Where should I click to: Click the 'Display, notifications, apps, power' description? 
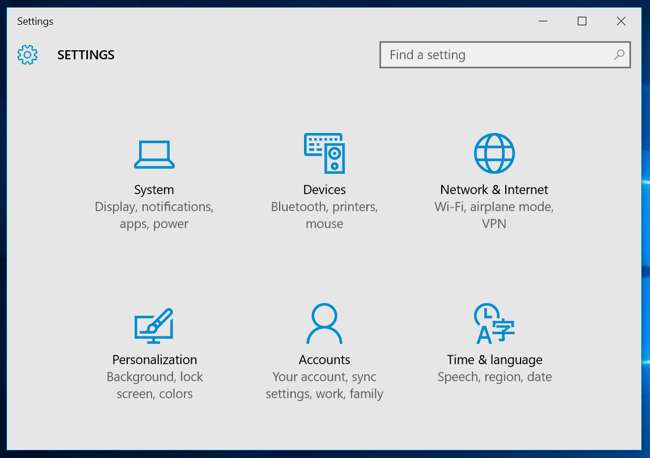point(154,215)
